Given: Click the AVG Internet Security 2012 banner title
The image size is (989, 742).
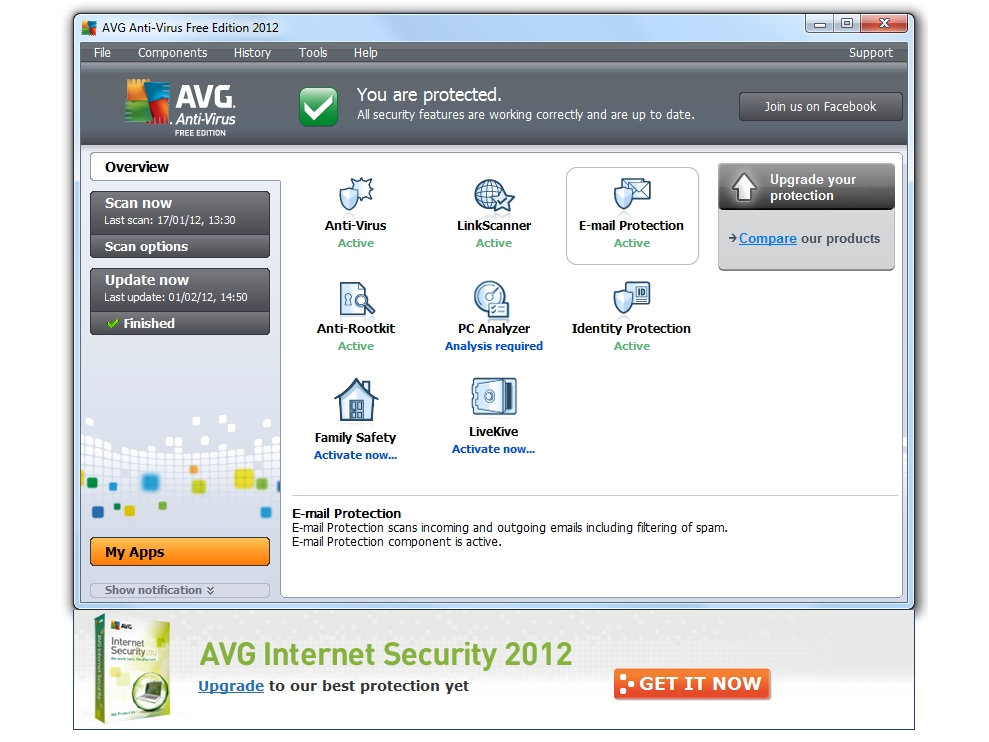Looking at the screenshot, I should pos(386,654).
